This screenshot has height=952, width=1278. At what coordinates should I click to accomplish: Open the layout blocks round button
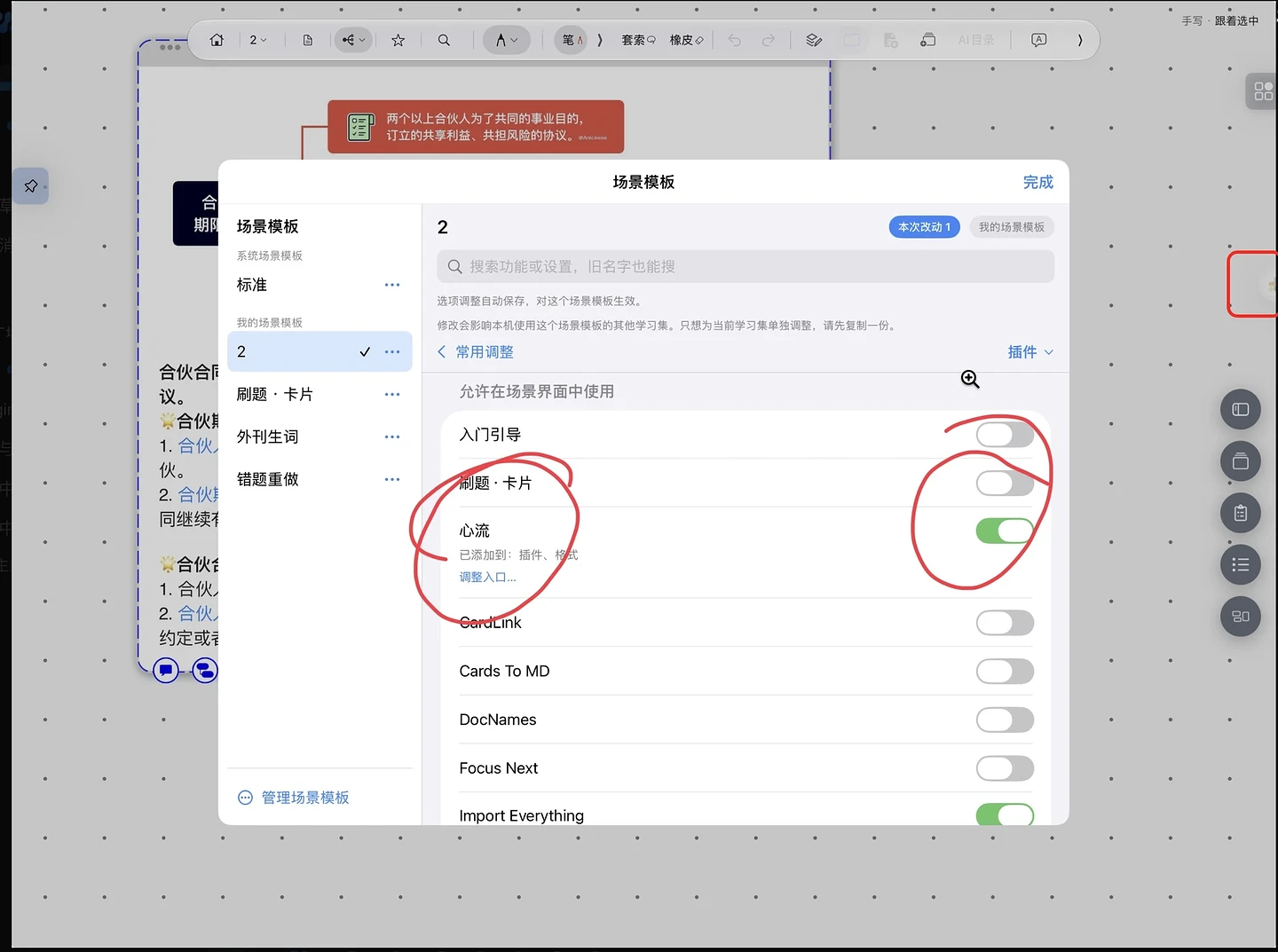(1241, 617)
